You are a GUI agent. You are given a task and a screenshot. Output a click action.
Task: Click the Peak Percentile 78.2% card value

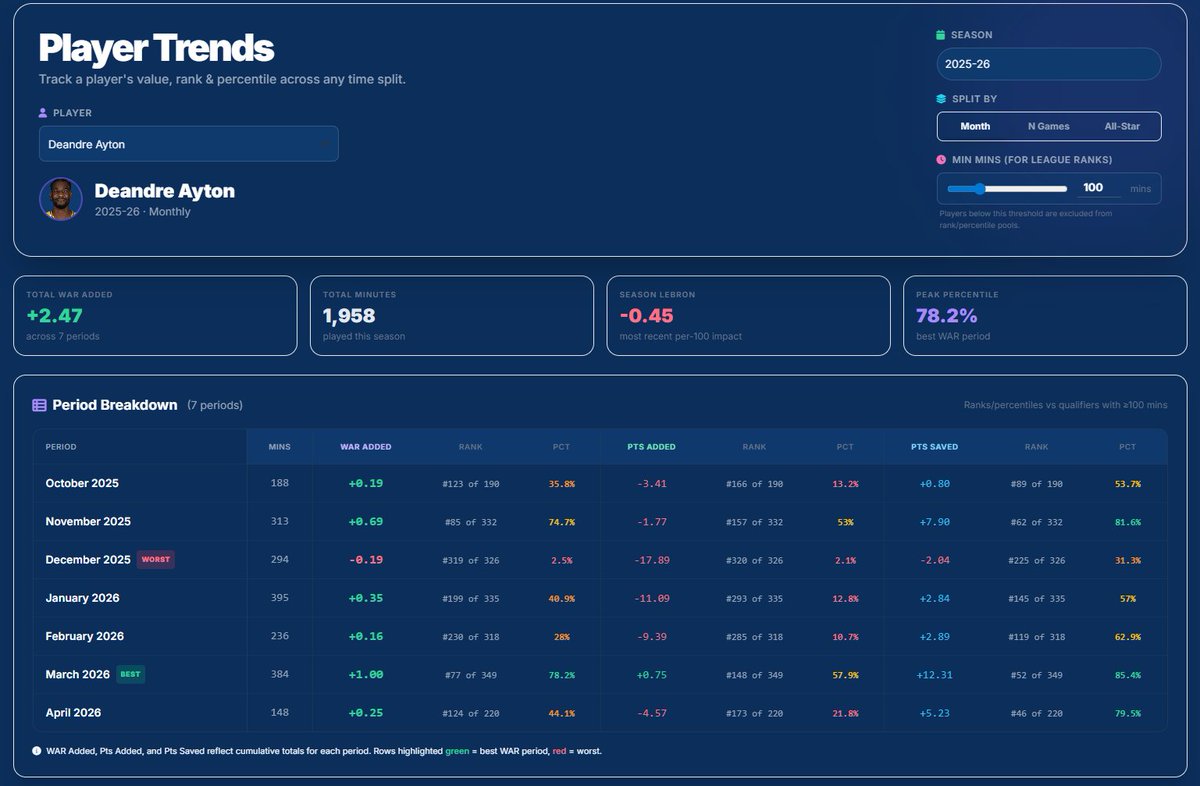pos(949,315)
